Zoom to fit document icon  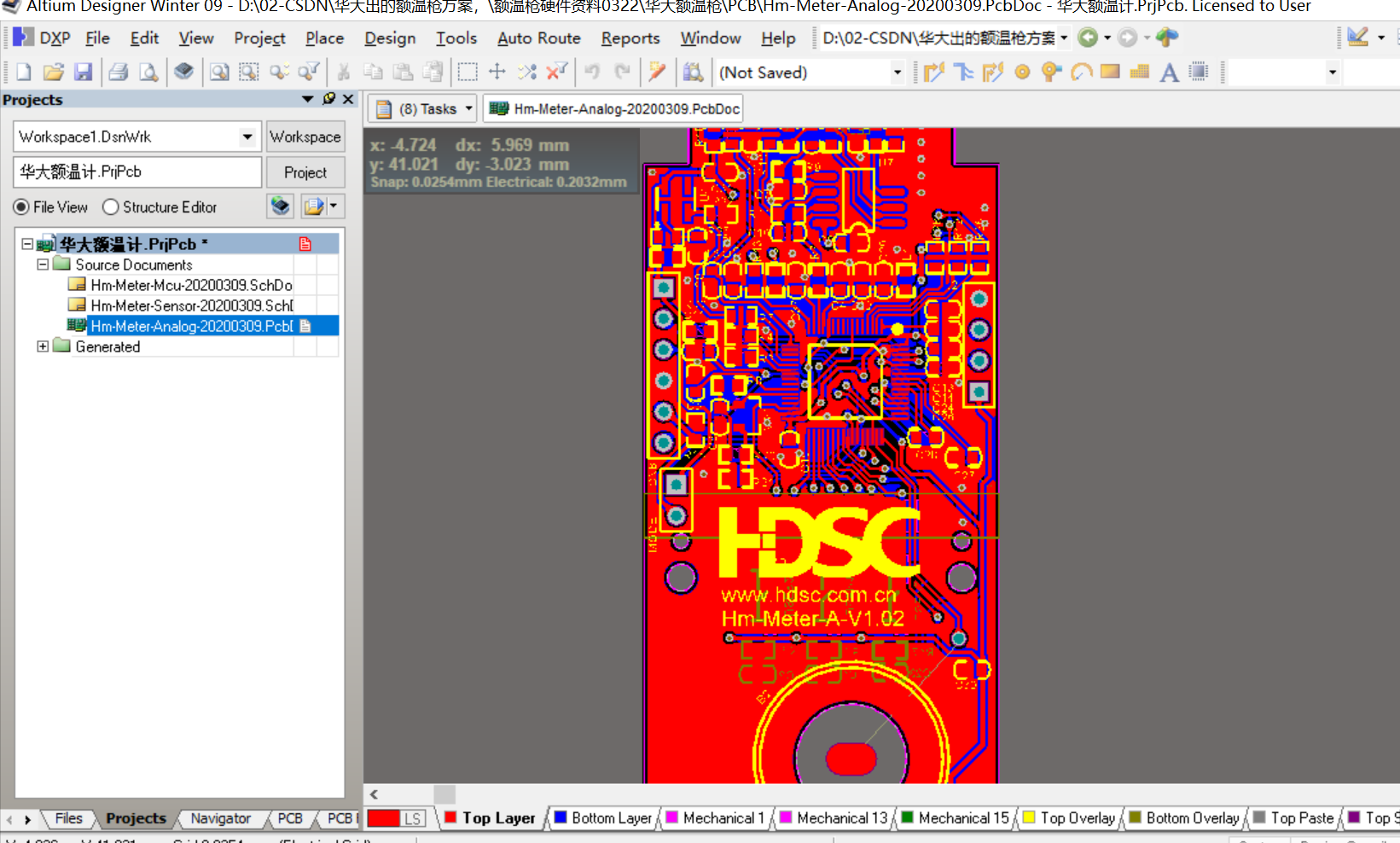(x=219, y=73)
